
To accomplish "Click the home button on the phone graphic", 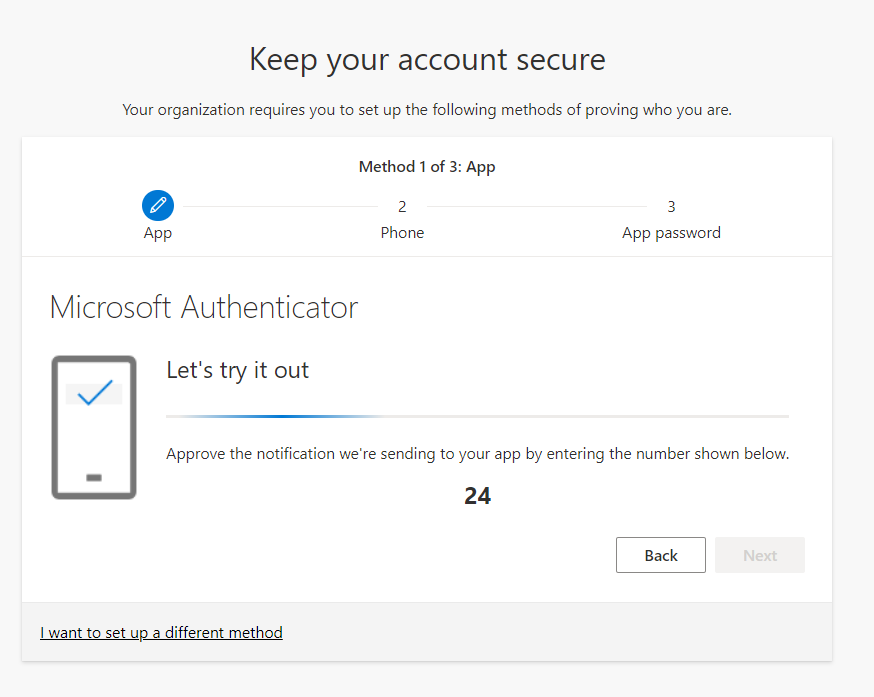I will [x=94, y=477].
